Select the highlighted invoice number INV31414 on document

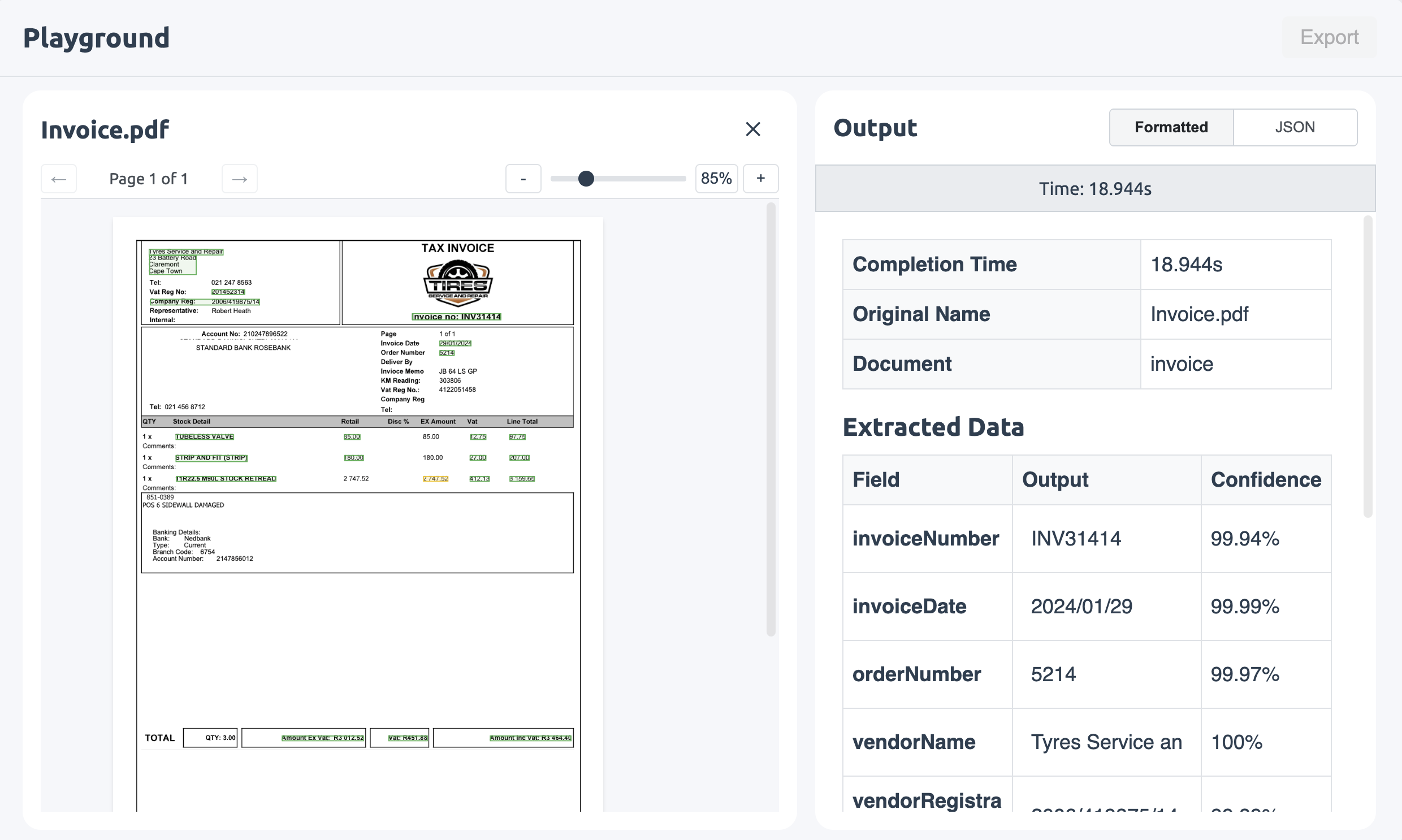tap(456, 317)
